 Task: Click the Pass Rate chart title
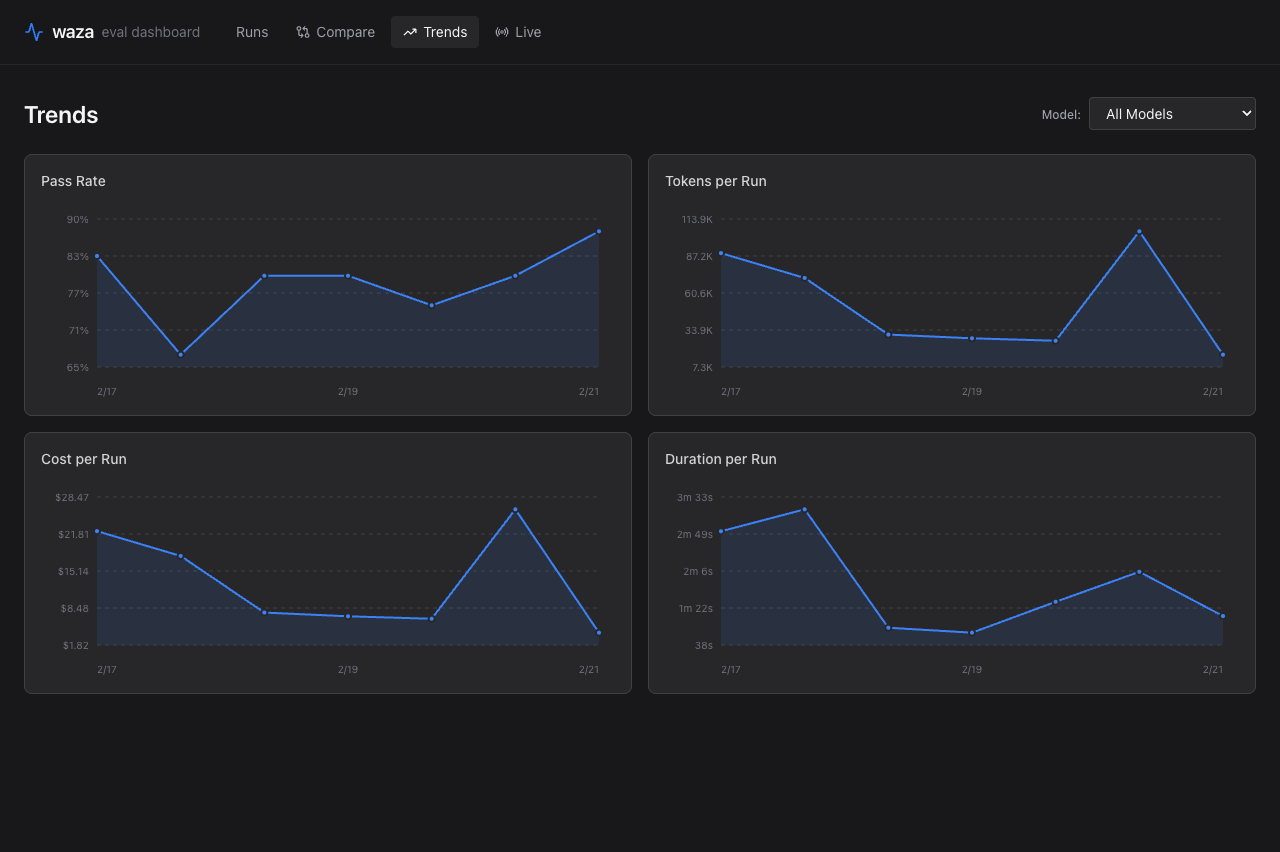click(73, 181)
